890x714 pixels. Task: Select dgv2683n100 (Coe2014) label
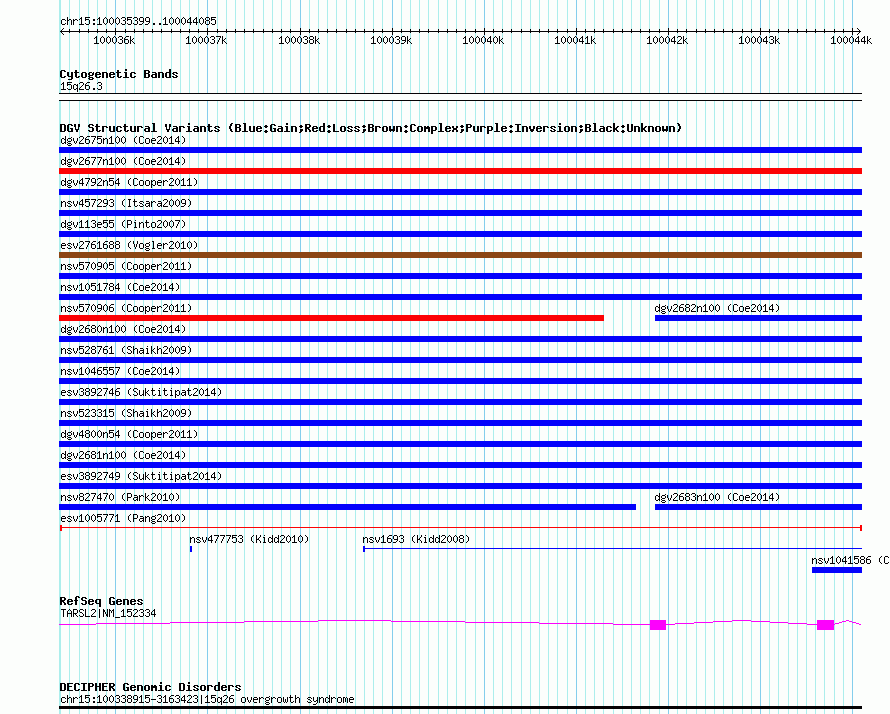tap(717, 497)
